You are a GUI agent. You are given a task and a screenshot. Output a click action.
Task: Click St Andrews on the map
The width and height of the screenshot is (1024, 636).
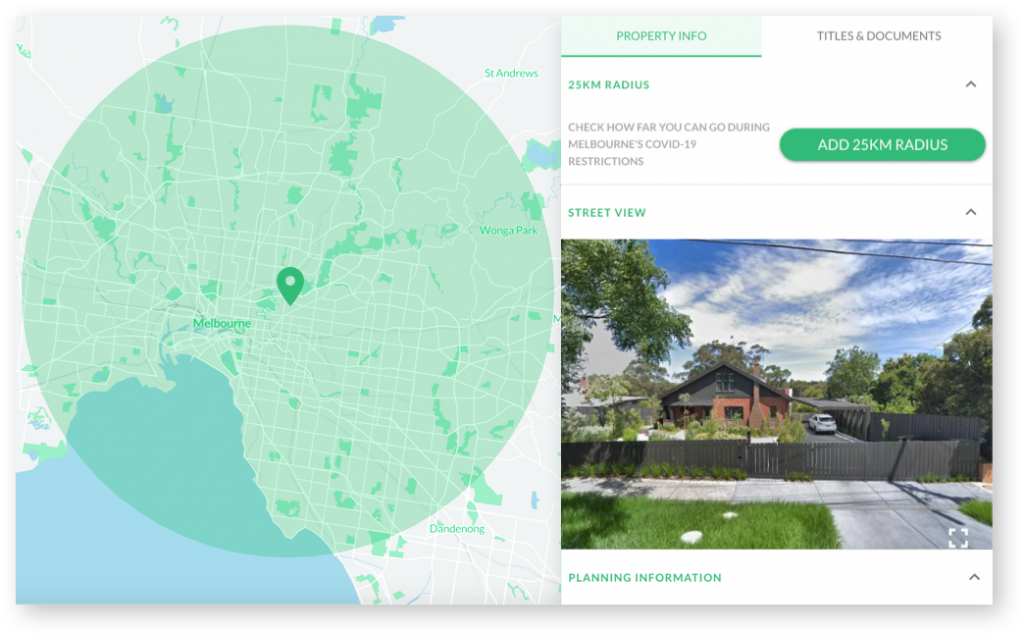pyautogui.click(x=510, y=73)
